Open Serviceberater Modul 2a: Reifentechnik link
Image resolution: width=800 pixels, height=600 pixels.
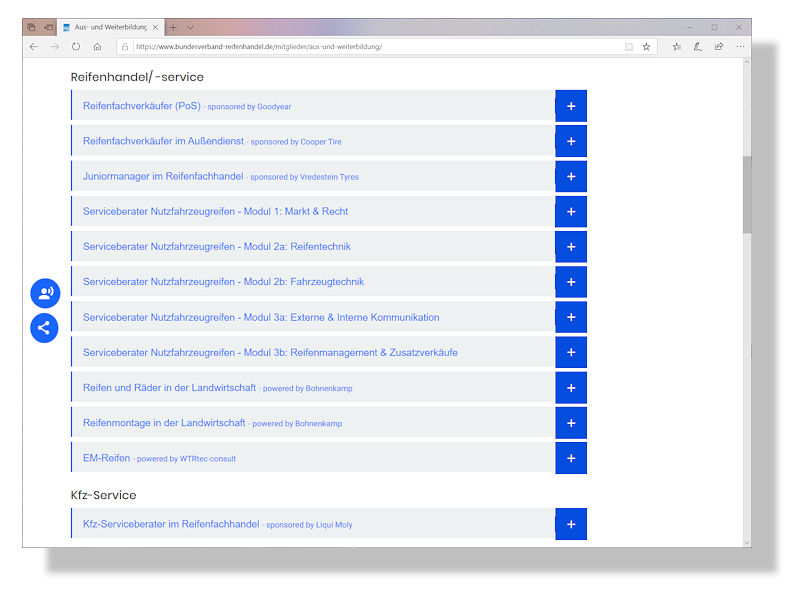tap(217, 247)
